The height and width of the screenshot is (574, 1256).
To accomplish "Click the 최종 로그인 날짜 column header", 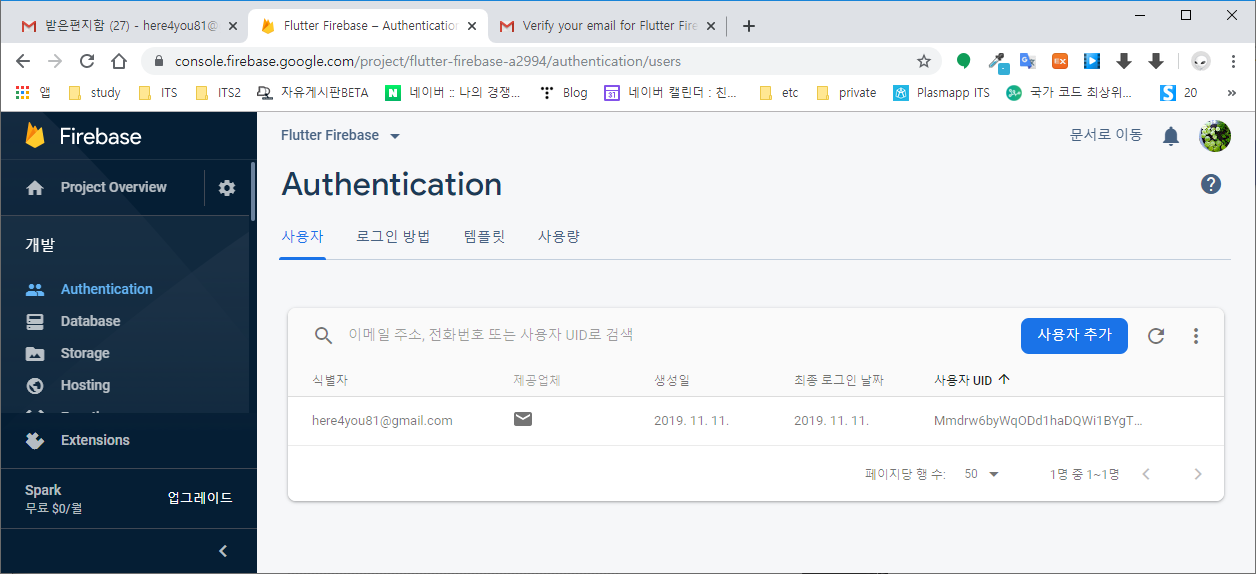I will pos(838,380).
